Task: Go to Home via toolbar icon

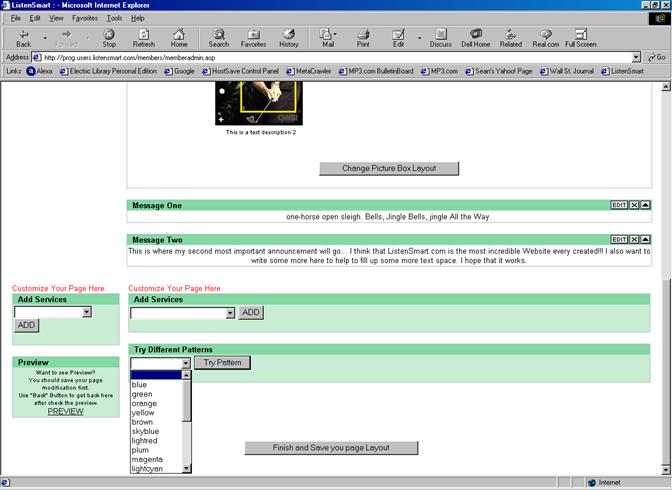Action: point(179,38)
